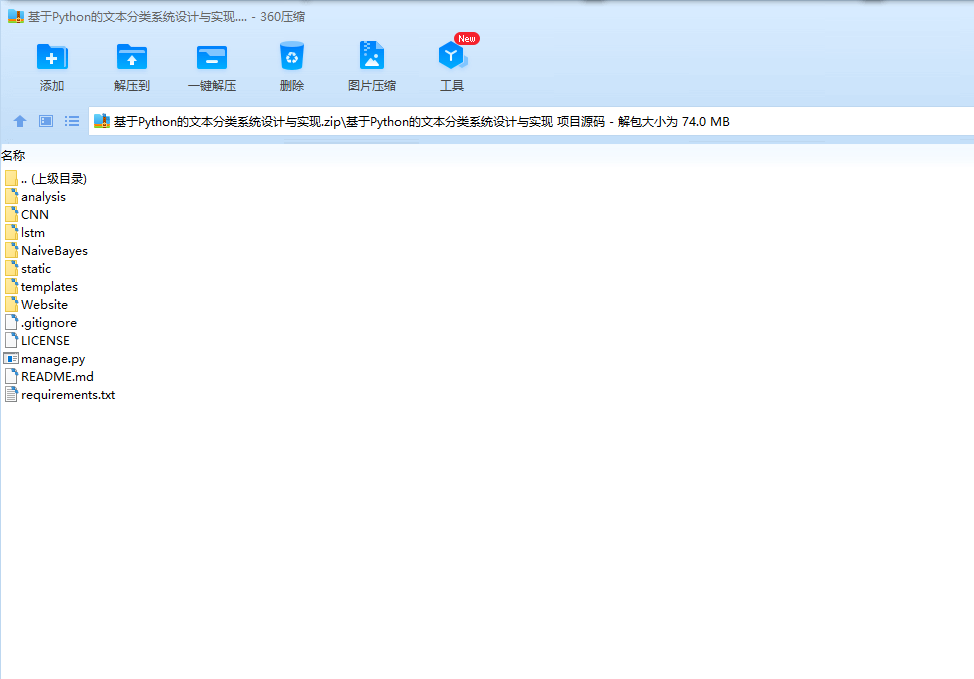Click the static folder icon
Image resolution: width=974 pixels, height=679 pixels.
11,268
